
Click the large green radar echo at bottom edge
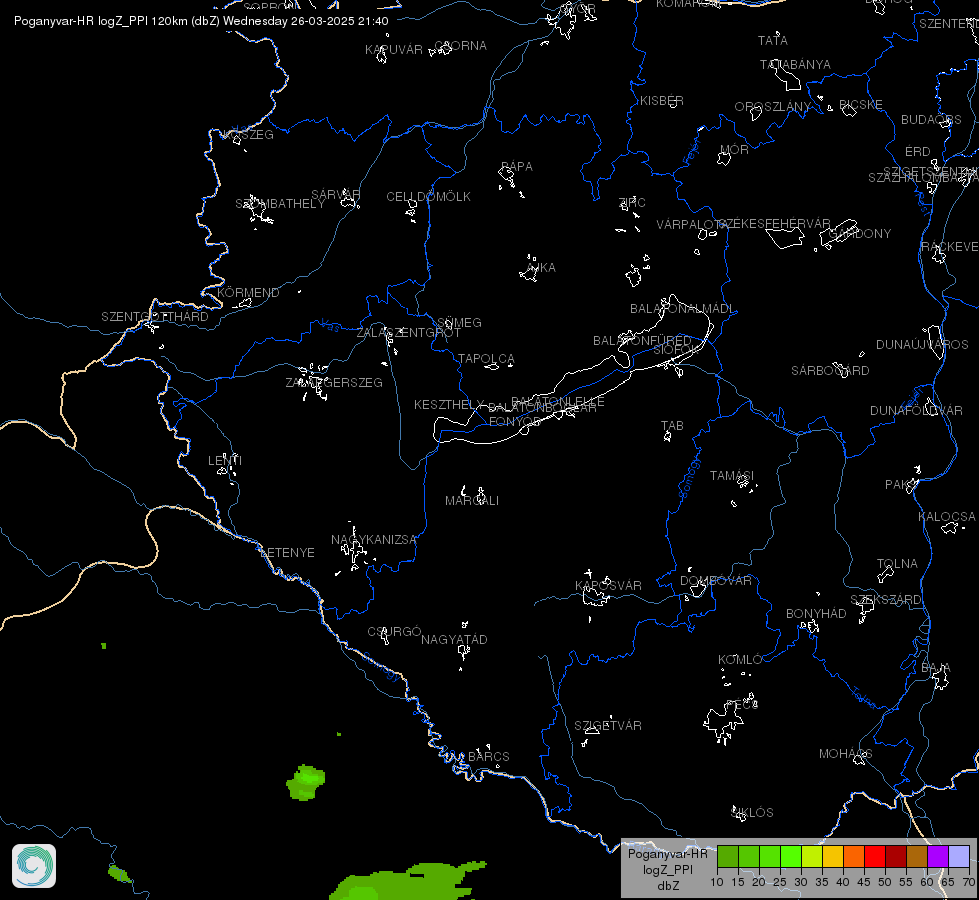tap(406, 882)
